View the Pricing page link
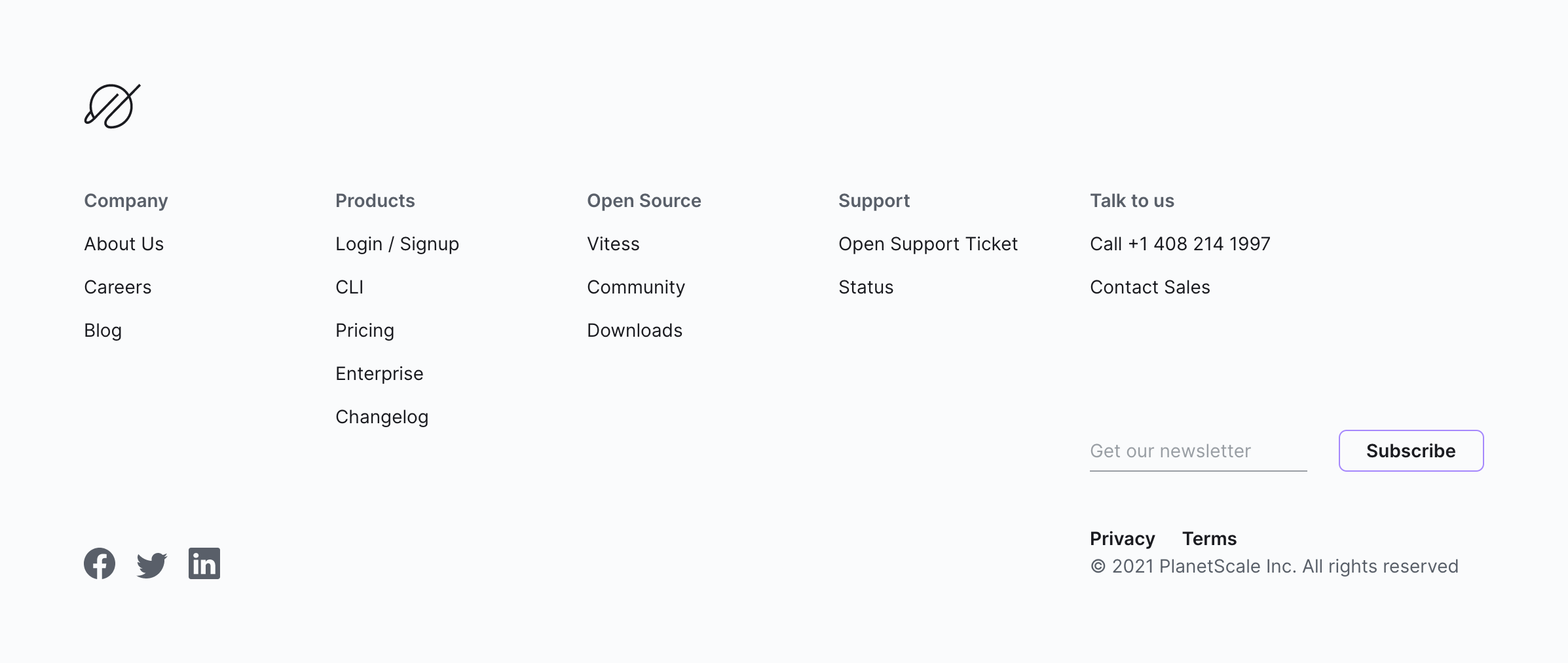 click(365, 330)
